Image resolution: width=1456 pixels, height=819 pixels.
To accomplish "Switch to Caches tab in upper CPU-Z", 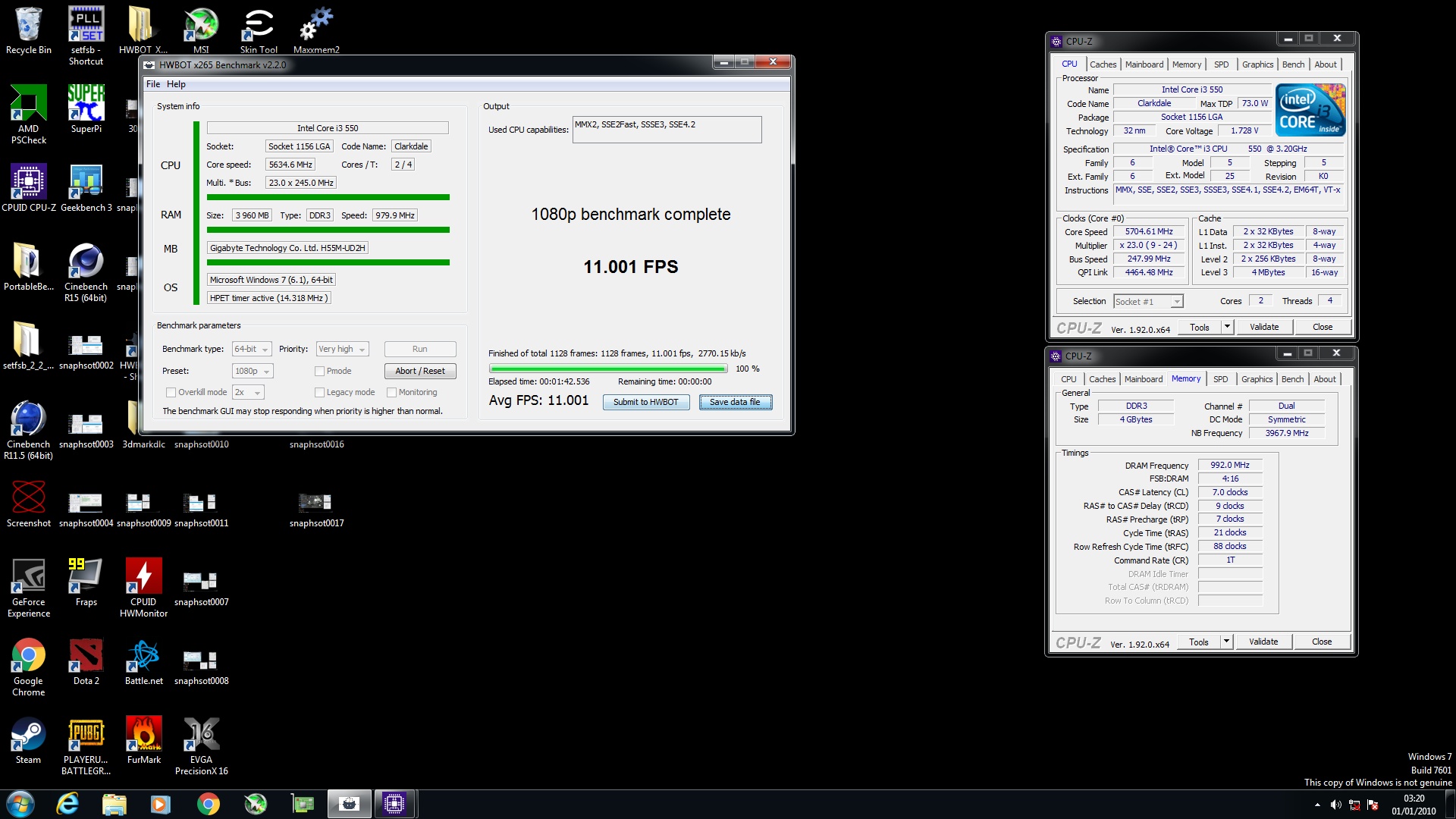I will point(1103,64).
